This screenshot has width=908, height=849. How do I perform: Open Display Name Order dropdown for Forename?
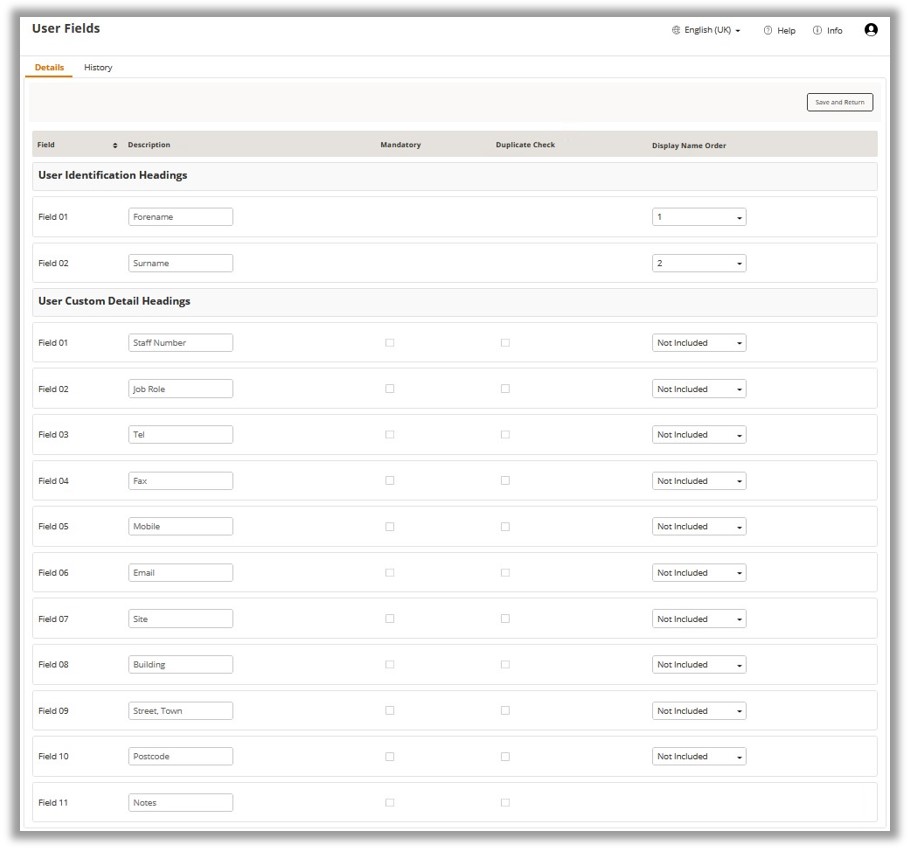[x=698, y=217]
